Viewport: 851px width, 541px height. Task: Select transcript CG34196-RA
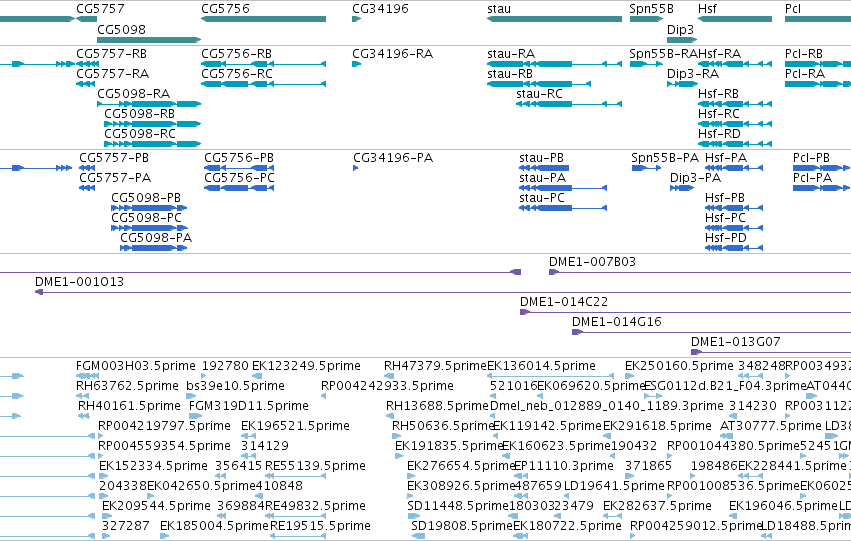392,54
